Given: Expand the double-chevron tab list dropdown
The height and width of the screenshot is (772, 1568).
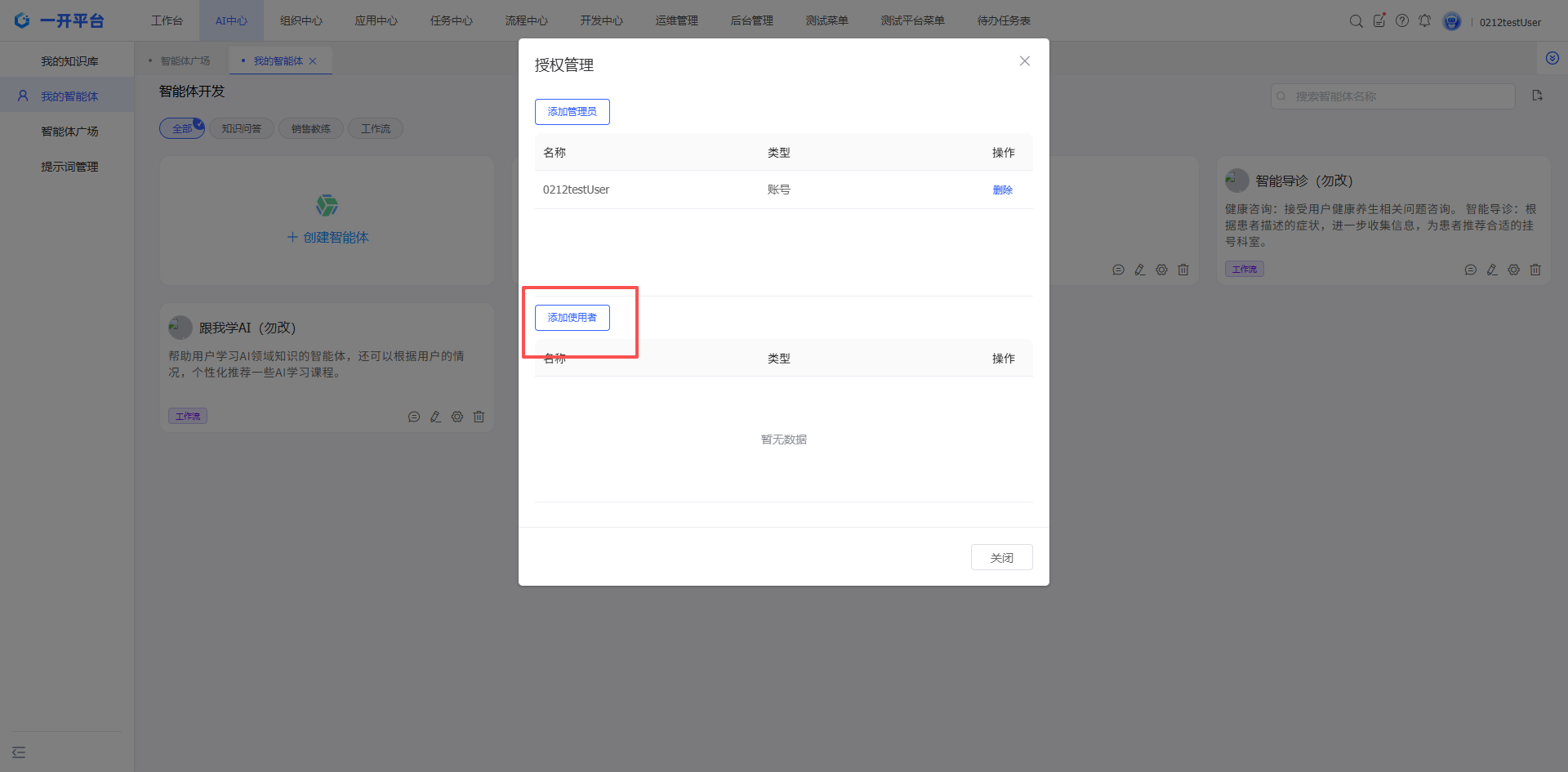Looking at the screenshot, I should coord(1552,59).
